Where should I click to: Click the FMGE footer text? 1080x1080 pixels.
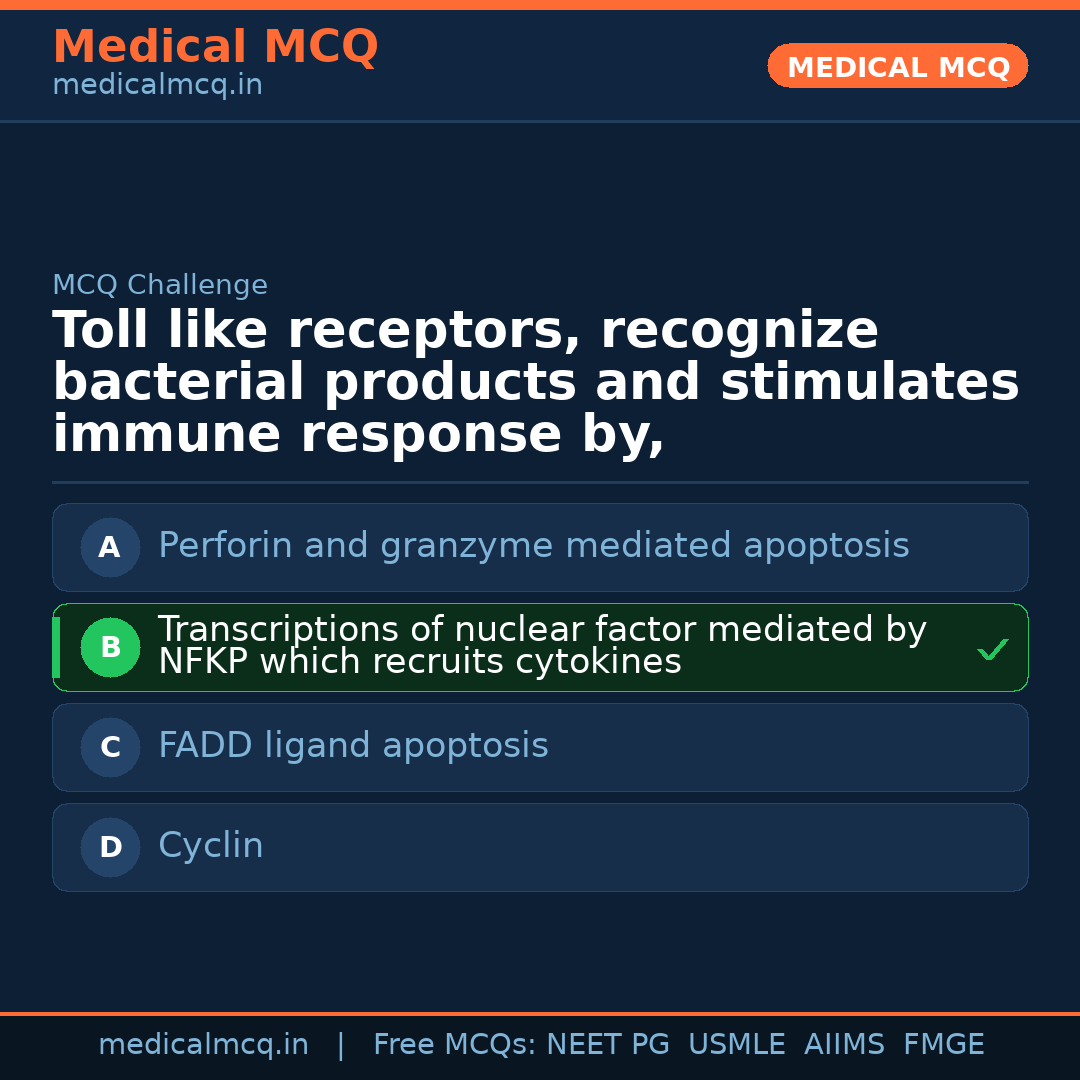[944, 1045]
